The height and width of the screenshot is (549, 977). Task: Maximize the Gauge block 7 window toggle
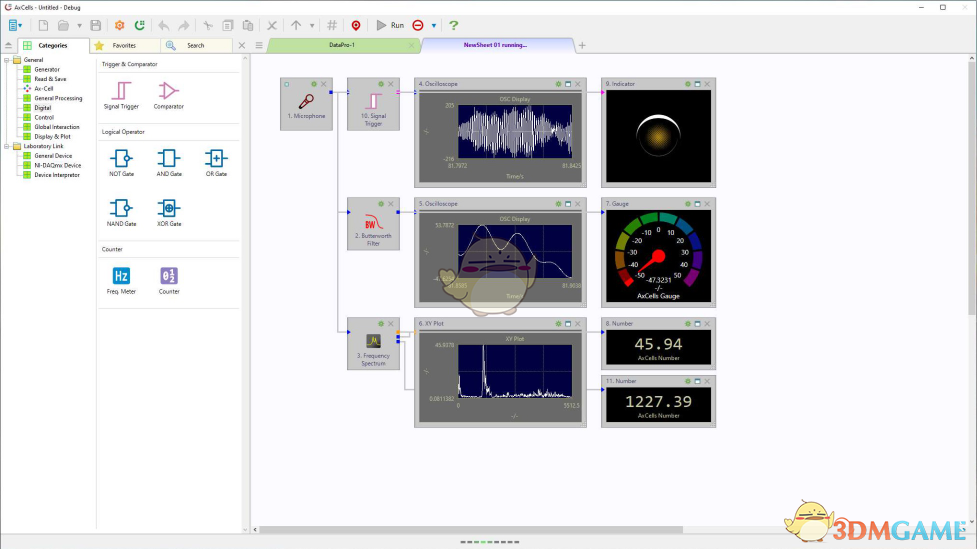[x=696, y=204]
